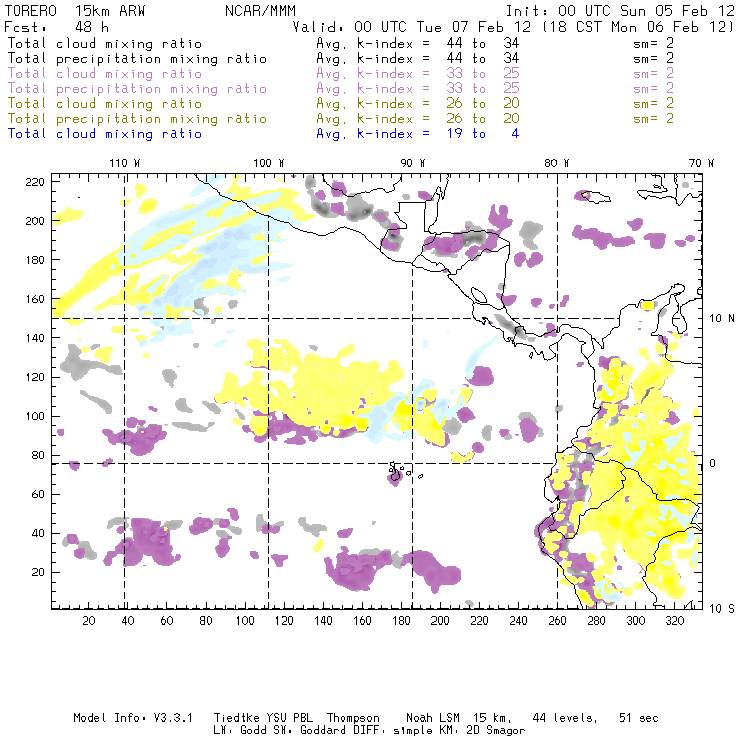
Task: Click the TORERO 15km ARW title text
Action: coord(75,11)
